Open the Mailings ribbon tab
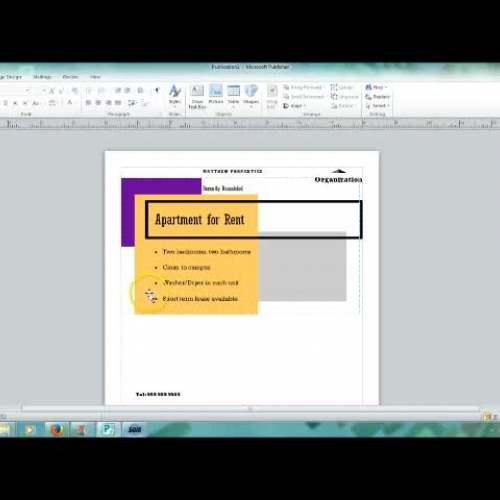500x500 pixels. click(42, 77)
